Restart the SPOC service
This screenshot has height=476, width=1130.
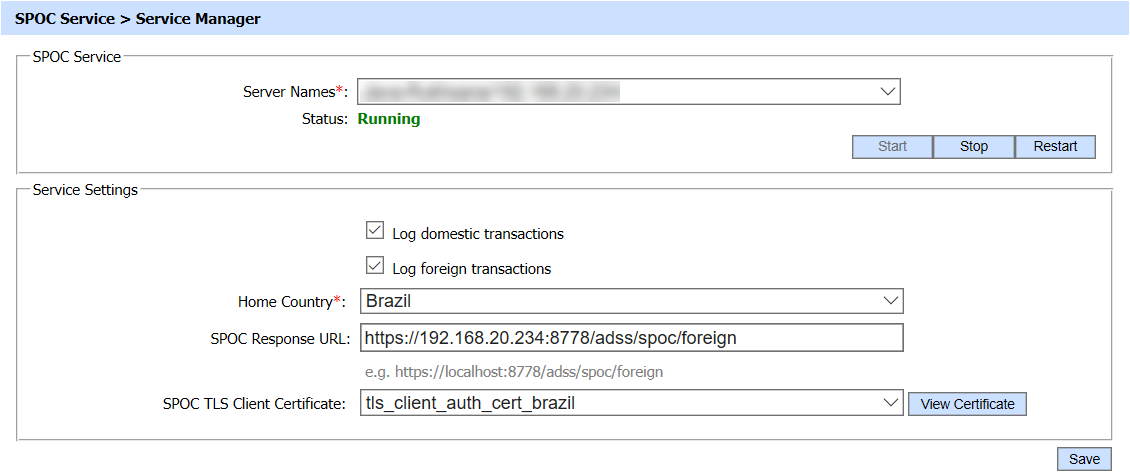[x=1055, y=147]
